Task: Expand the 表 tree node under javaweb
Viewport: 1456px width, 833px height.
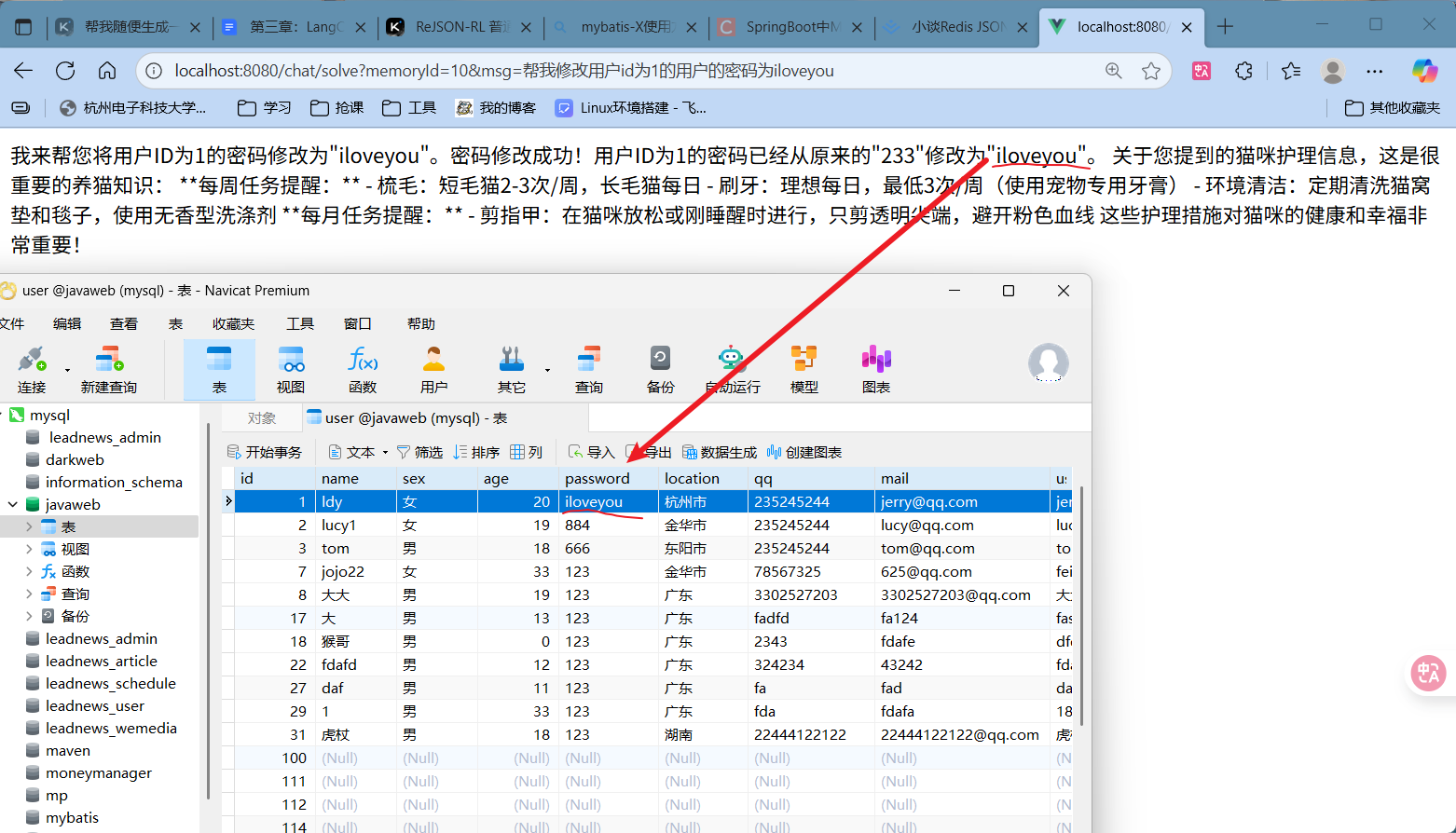Action: click(x=29, y=526)
